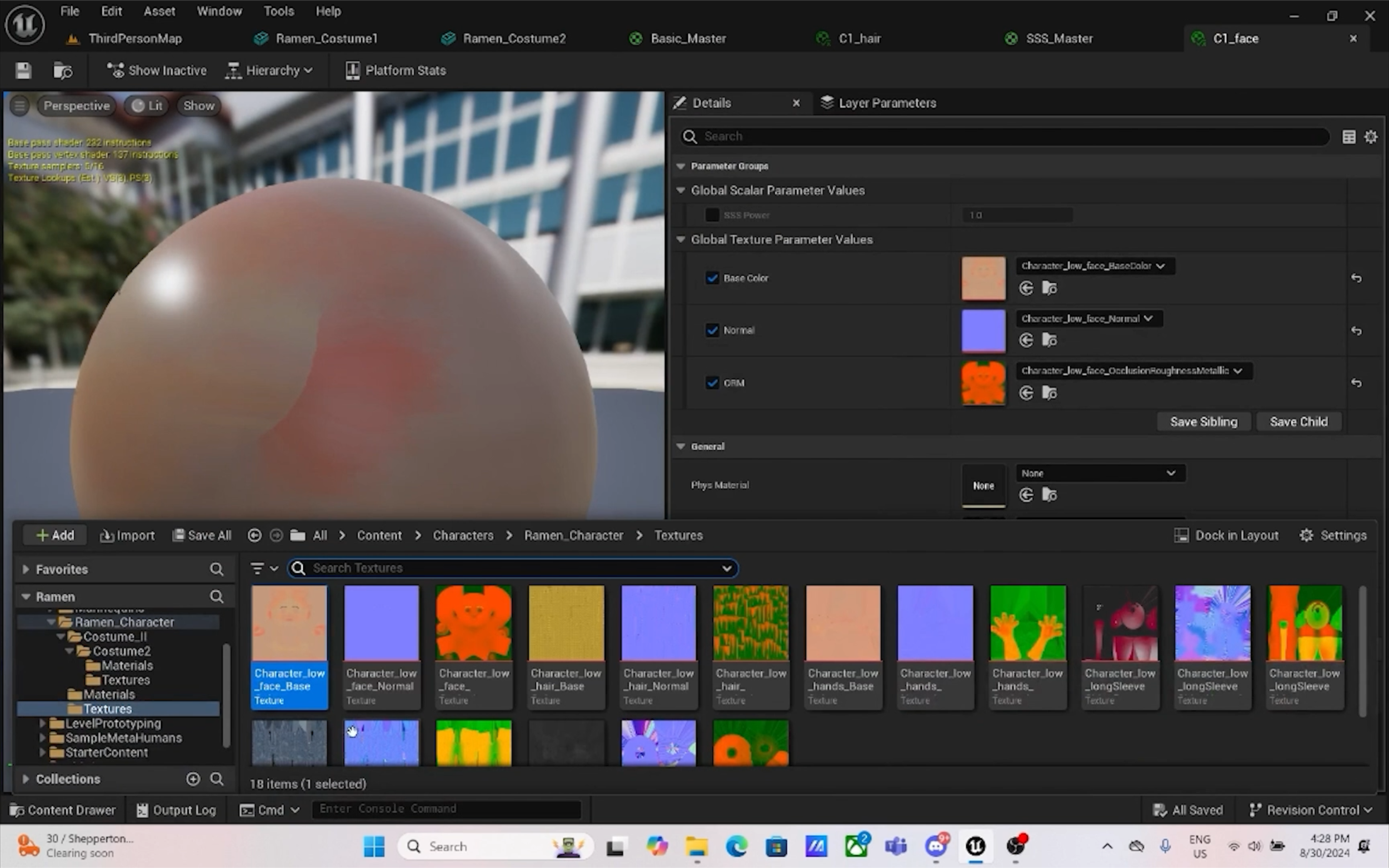Click the Save Child button
This screenshot has height=868, width=1389.
click(x=1299, y=422)
